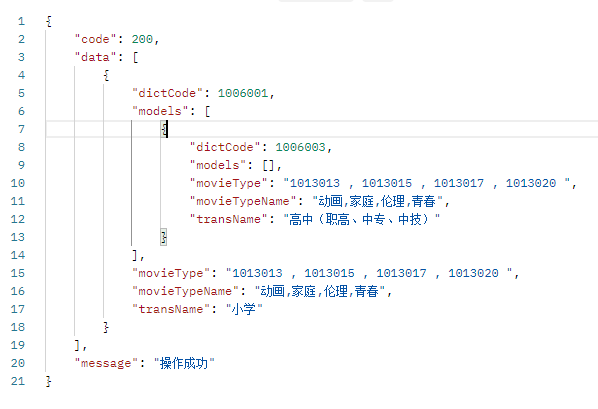The image size is (598, 409).
Task: Click the value 200 on line 2
Action: 142,39
